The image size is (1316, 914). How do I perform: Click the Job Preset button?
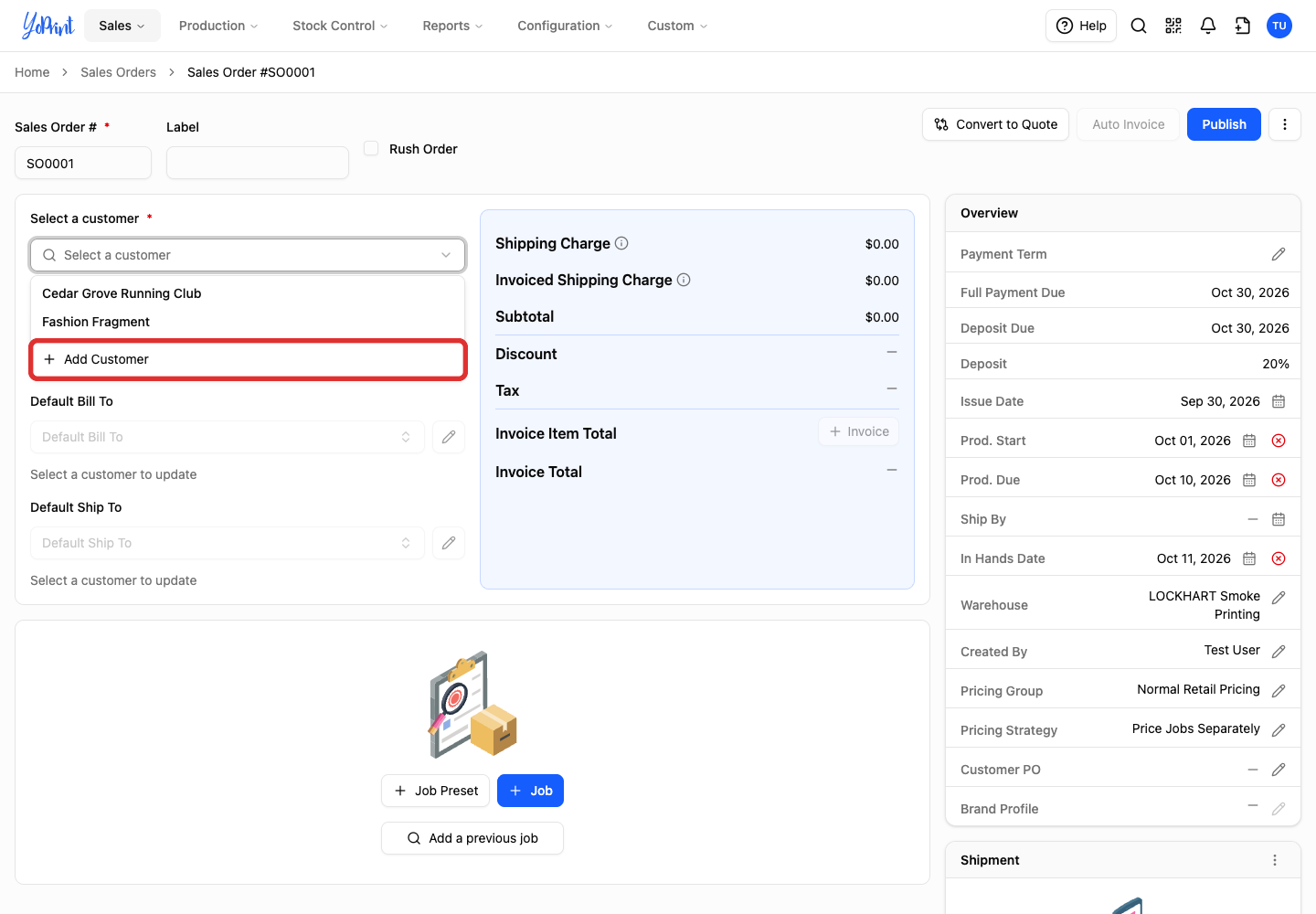coord(436,791)
